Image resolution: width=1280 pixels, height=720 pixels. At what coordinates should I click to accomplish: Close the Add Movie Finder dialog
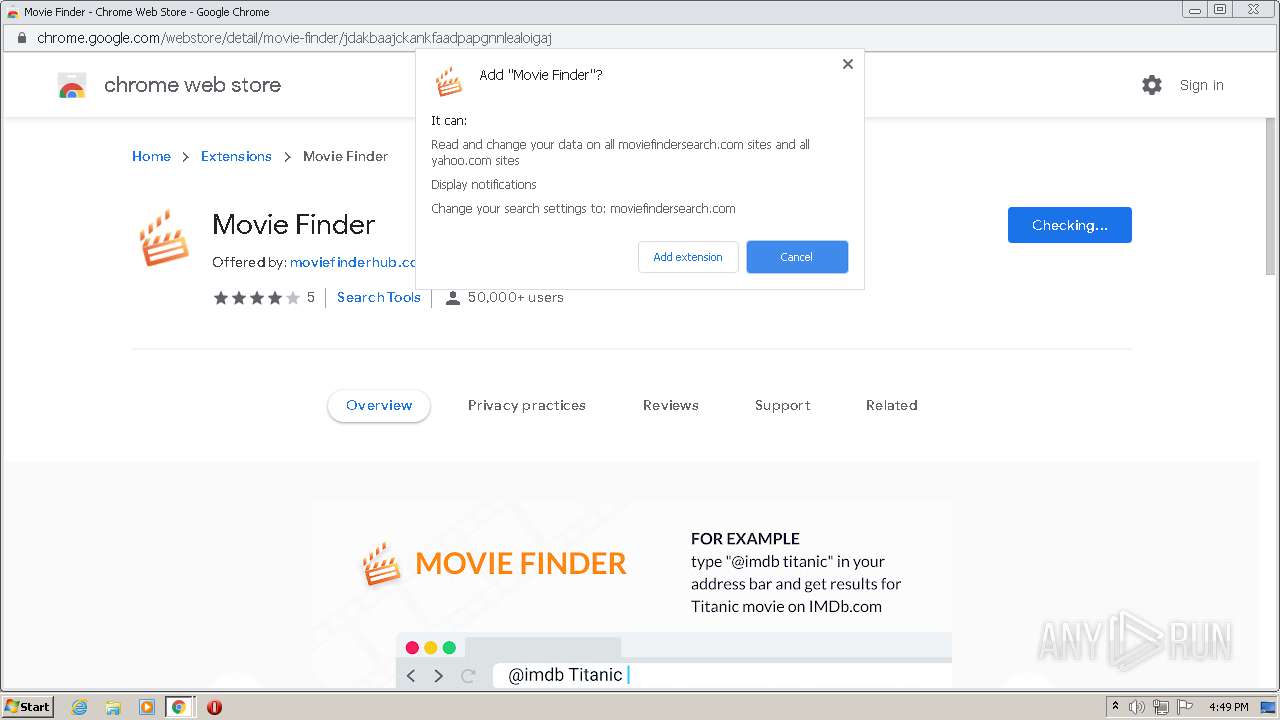[x=847, y=64]
